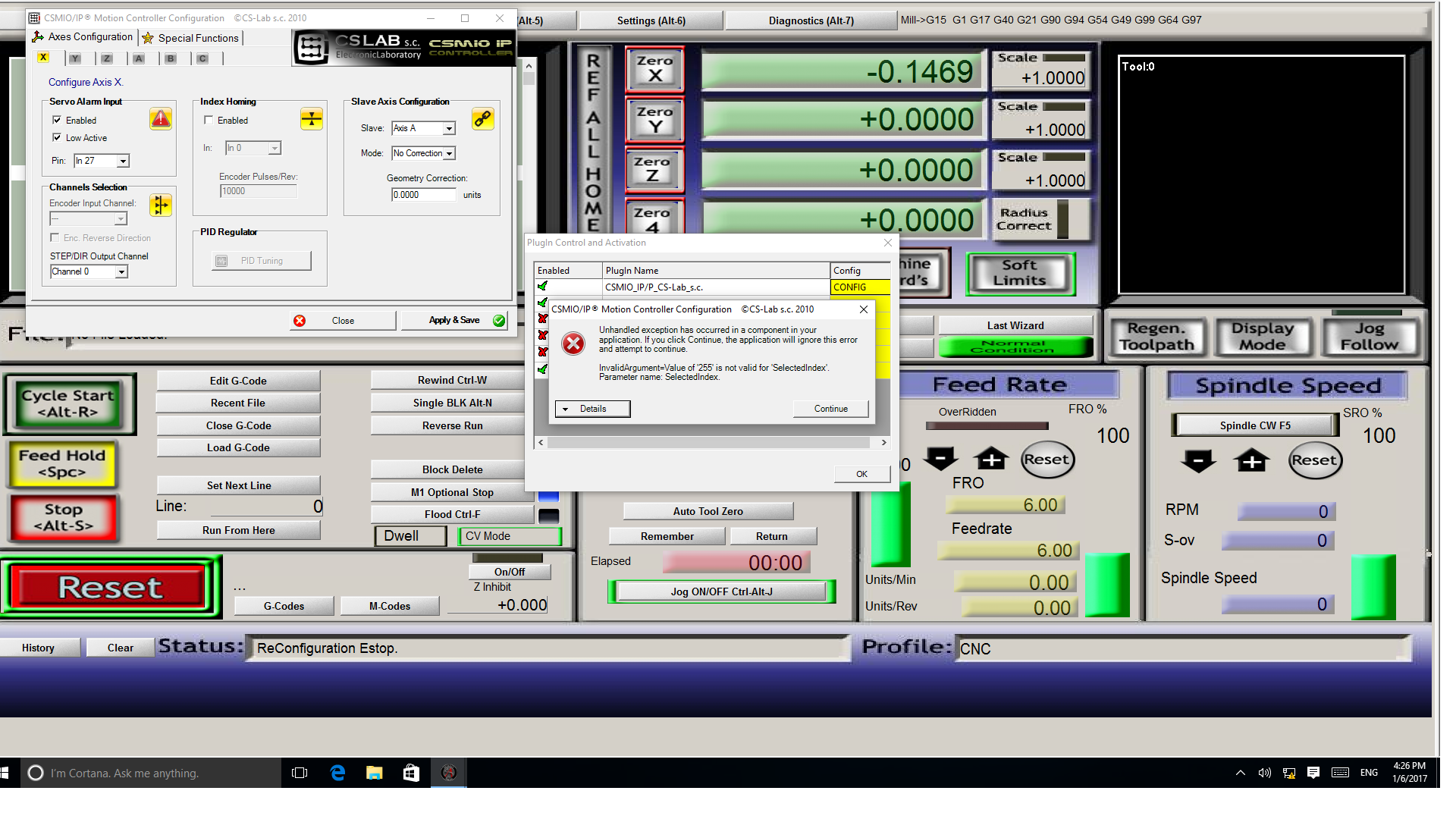
Task: Click the Zero X axis button
Action: point(654,68)
